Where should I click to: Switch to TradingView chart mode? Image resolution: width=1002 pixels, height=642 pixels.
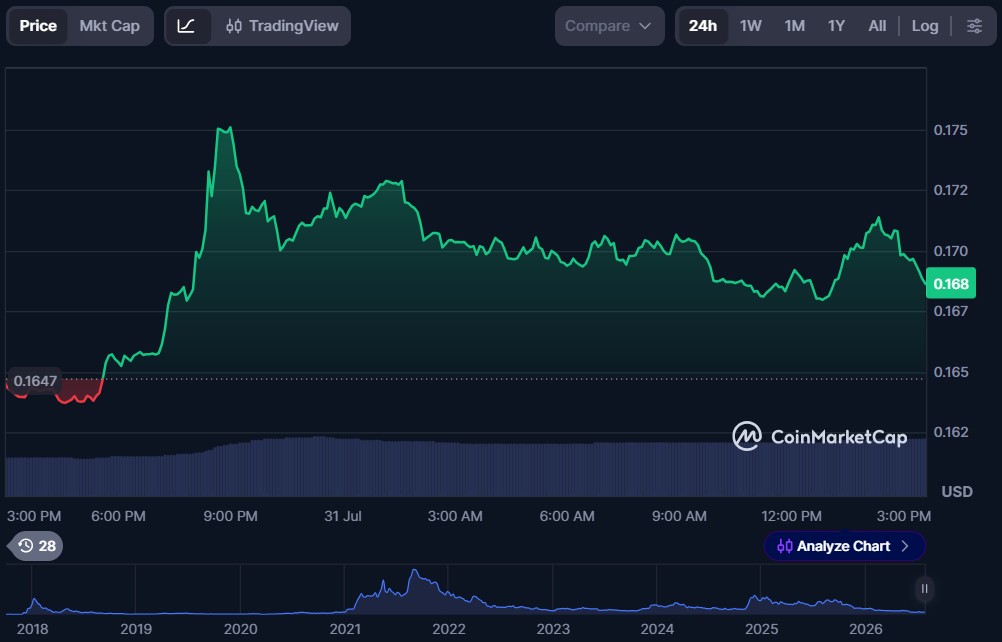point(282,26)
